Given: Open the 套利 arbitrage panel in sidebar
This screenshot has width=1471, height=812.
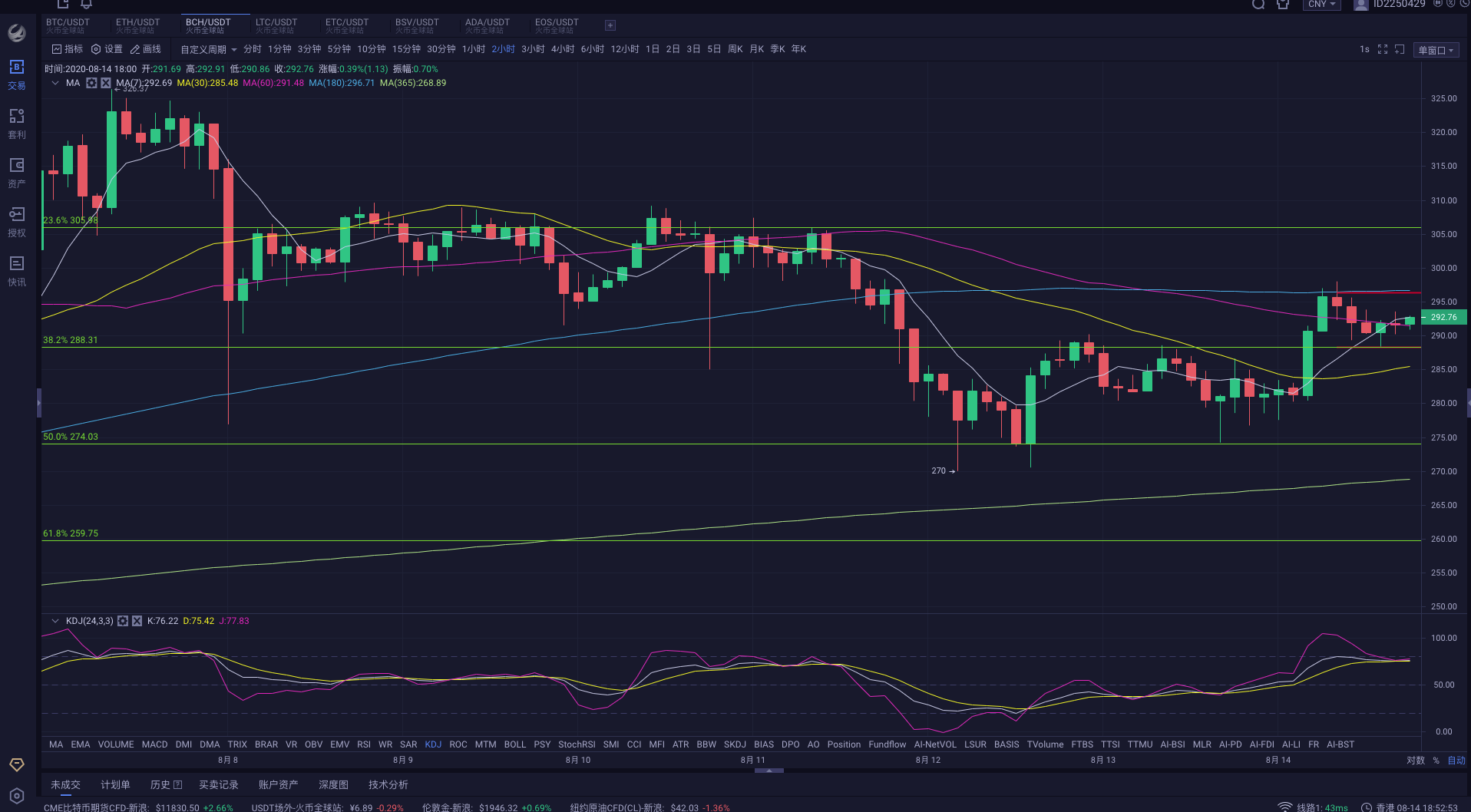Looking at the screenshot, I should coord(16,123).
